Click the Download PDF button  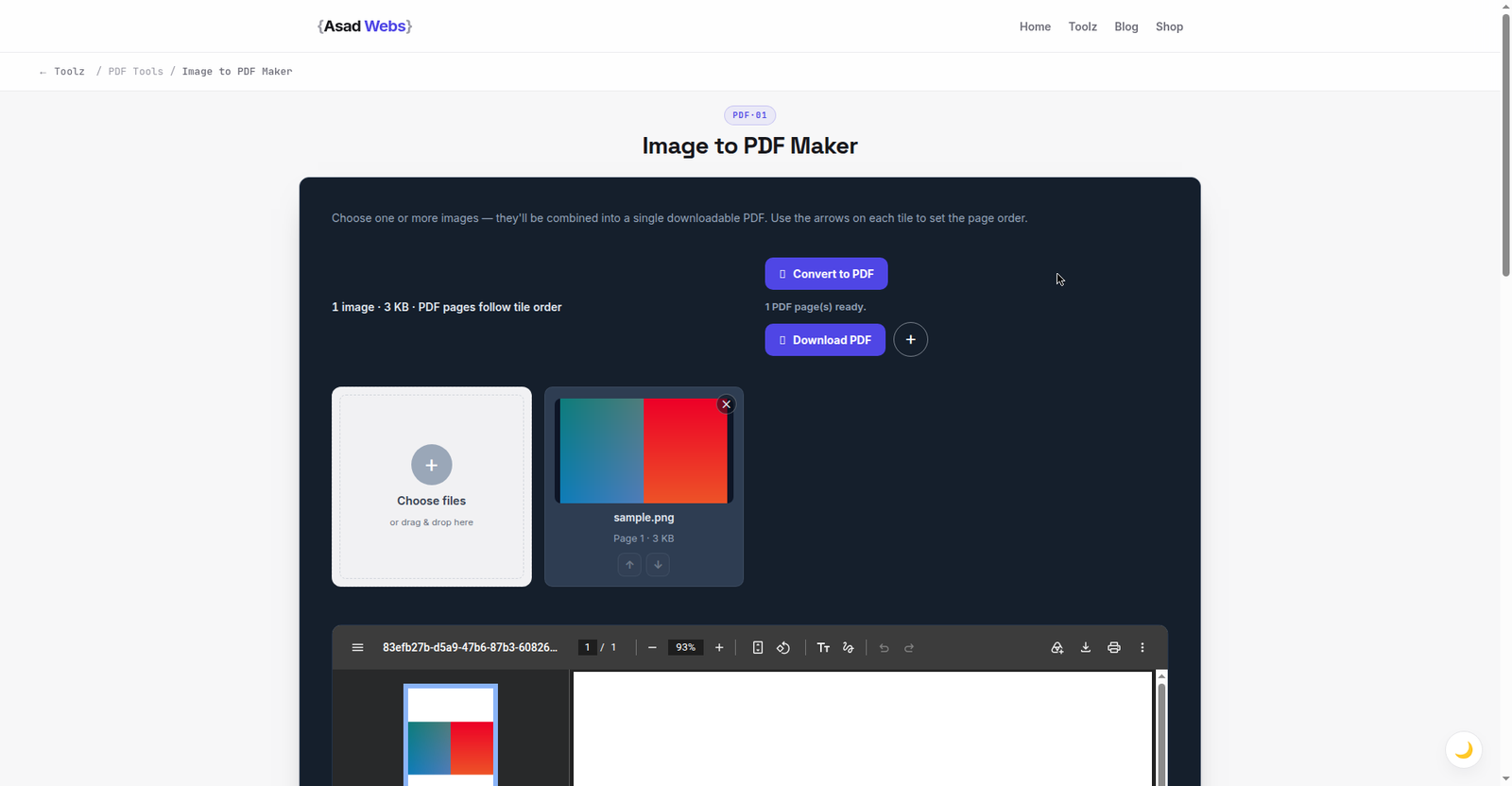(x=825, y=340)
